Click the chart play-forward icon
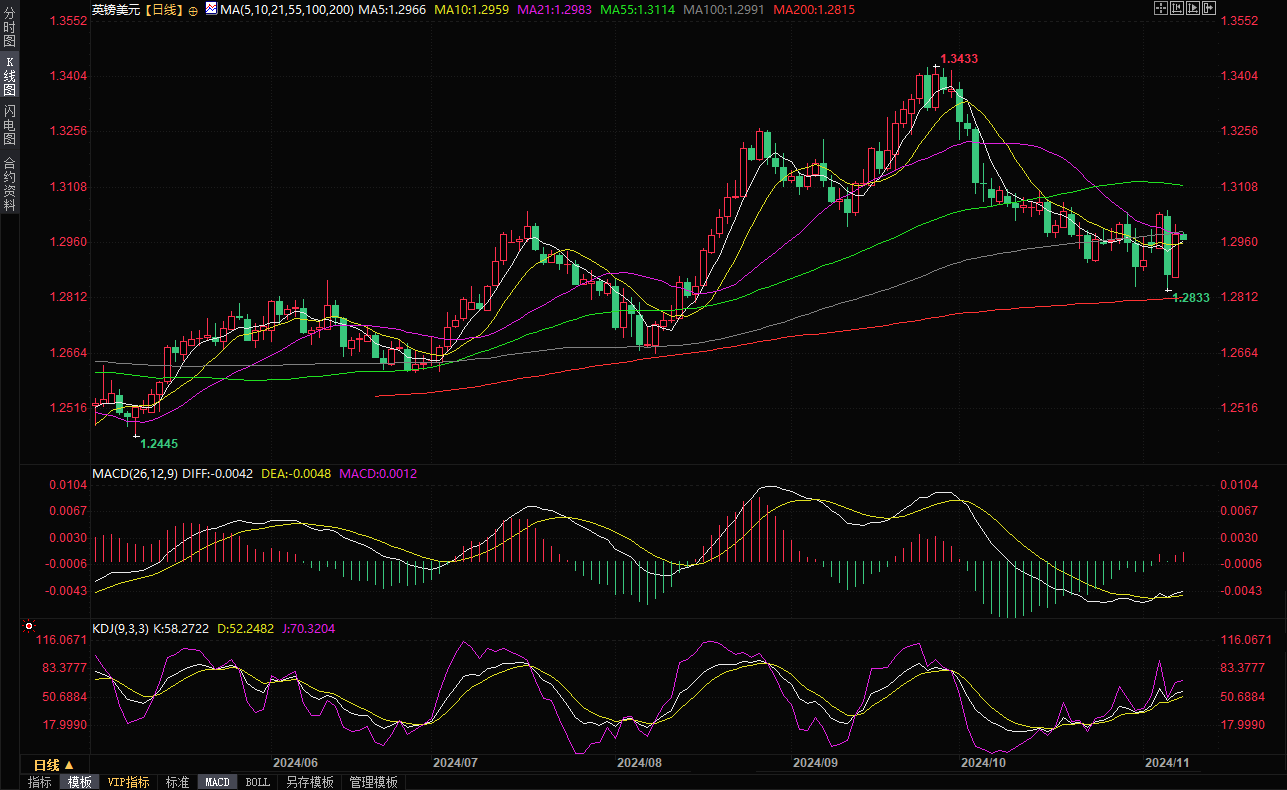Viewport: 1287px width, 790px height. (1194, 9)
